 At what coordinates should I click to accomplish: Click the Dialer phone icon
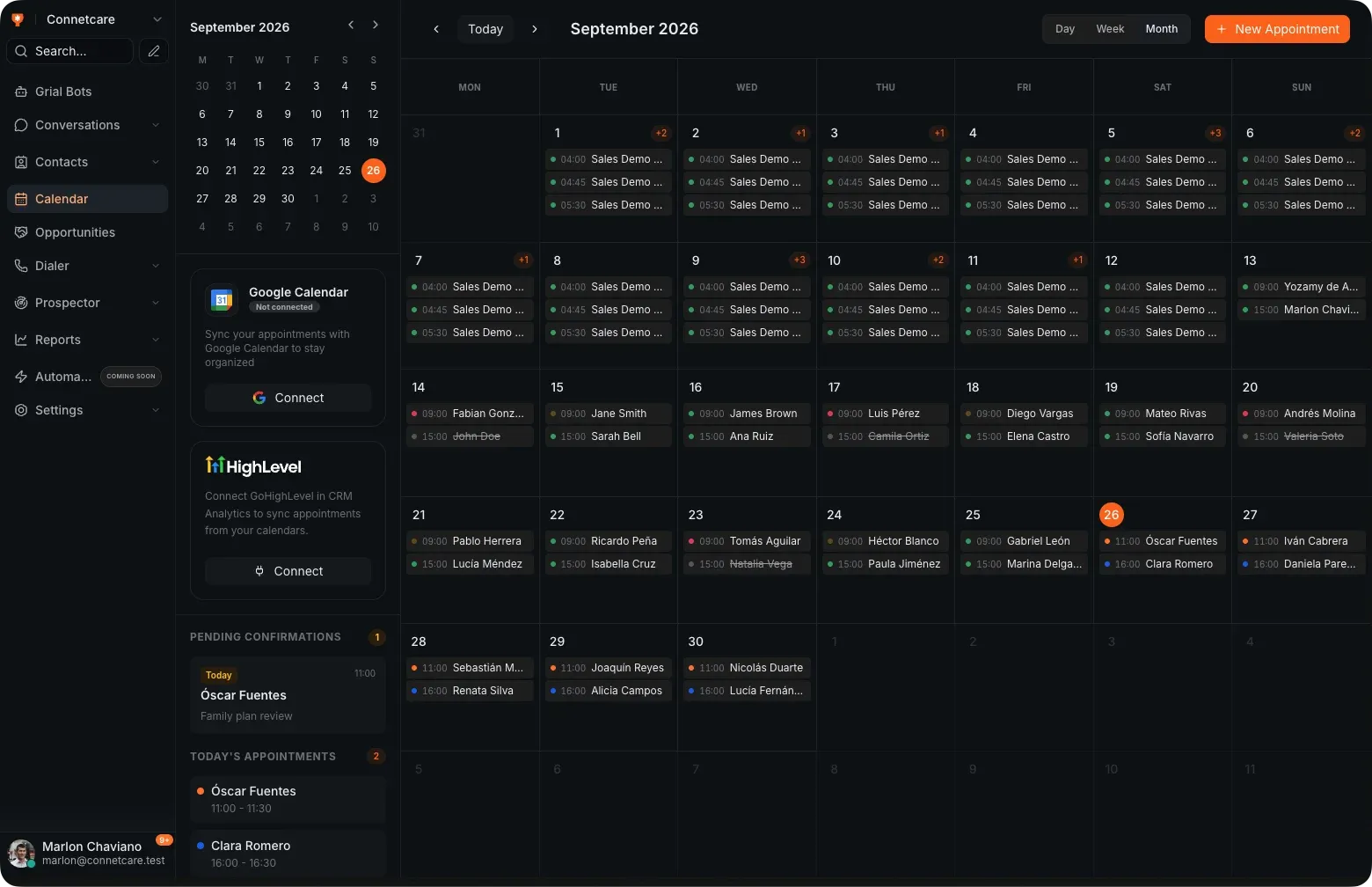(21, 266)
